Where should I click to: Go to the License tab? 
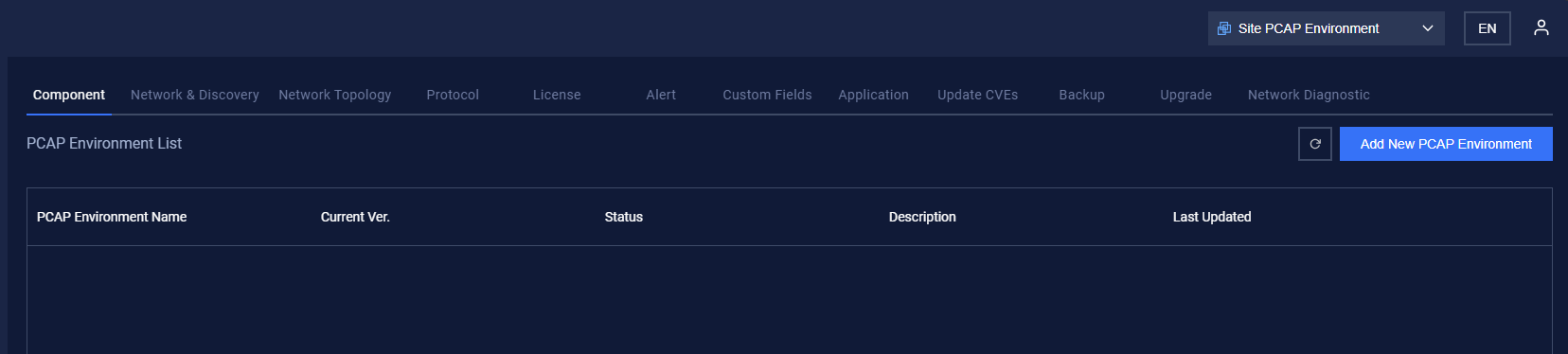click(x=557, y=95)
